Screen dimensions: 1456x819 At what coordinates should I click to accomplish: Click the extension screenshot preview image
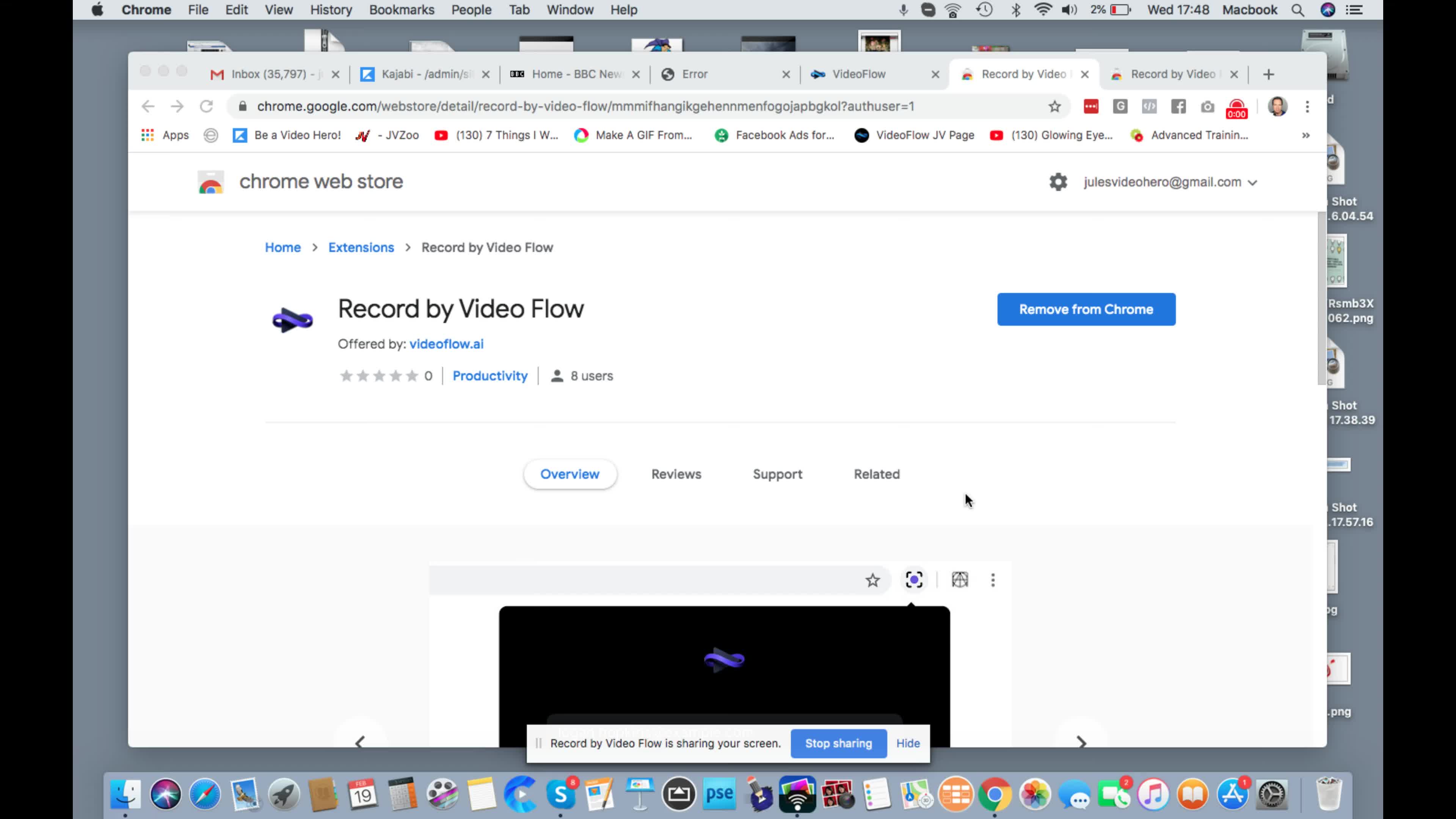coord(721,654)
